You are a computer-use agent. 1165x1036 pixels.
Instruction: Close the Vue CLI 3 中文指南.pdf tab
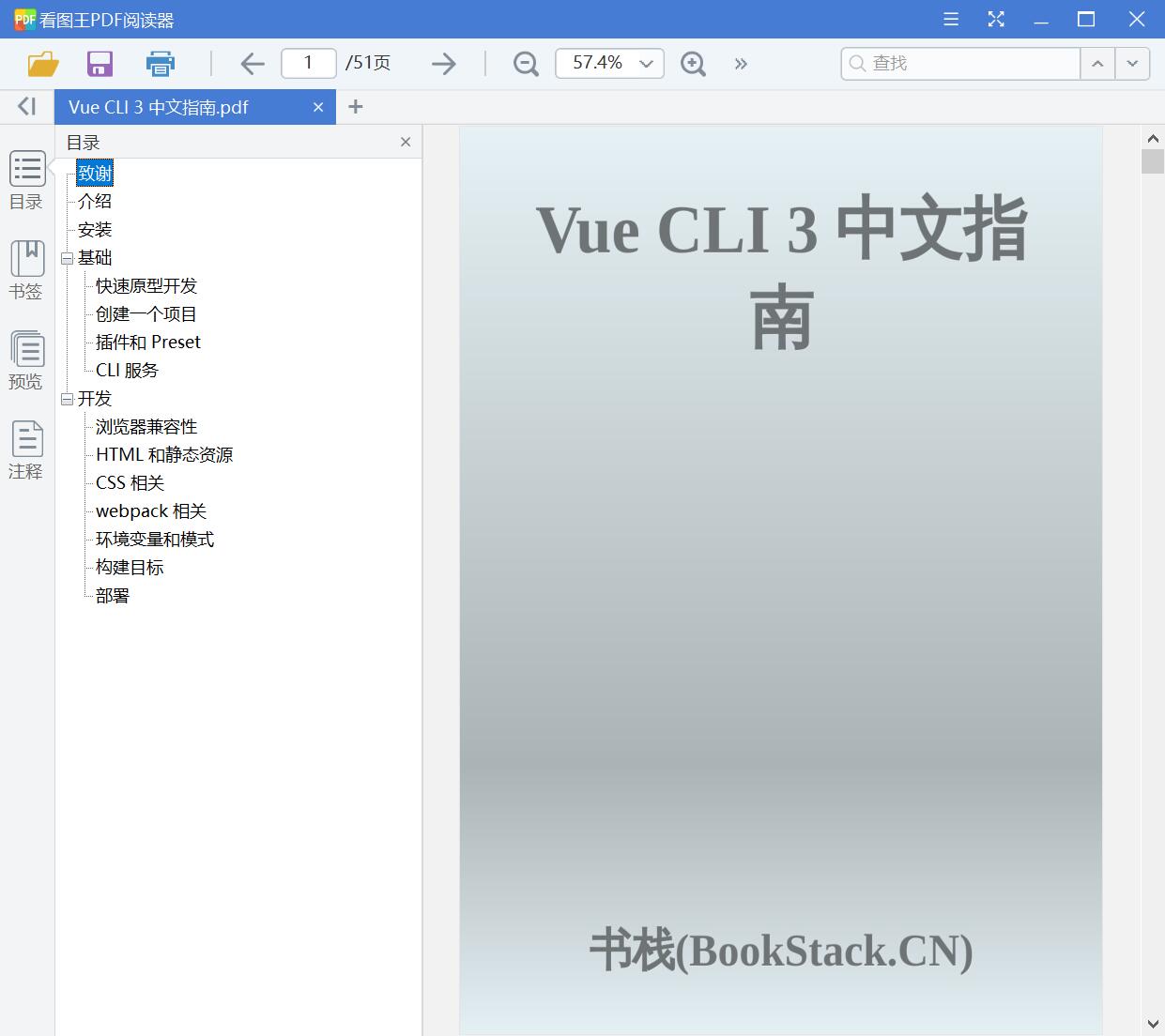pos(318,107)
